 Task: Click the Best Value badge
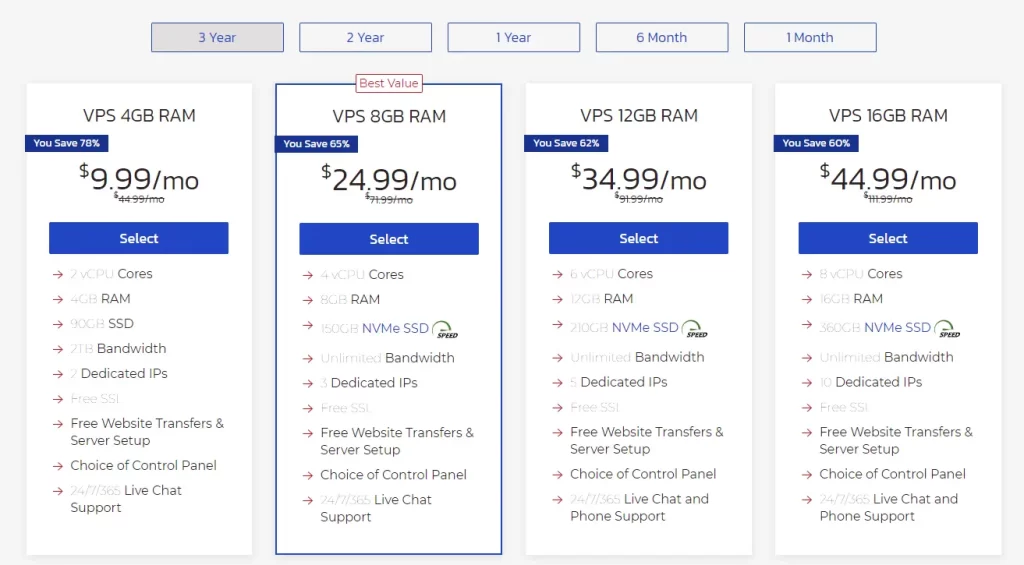click(x=389, y=83)
